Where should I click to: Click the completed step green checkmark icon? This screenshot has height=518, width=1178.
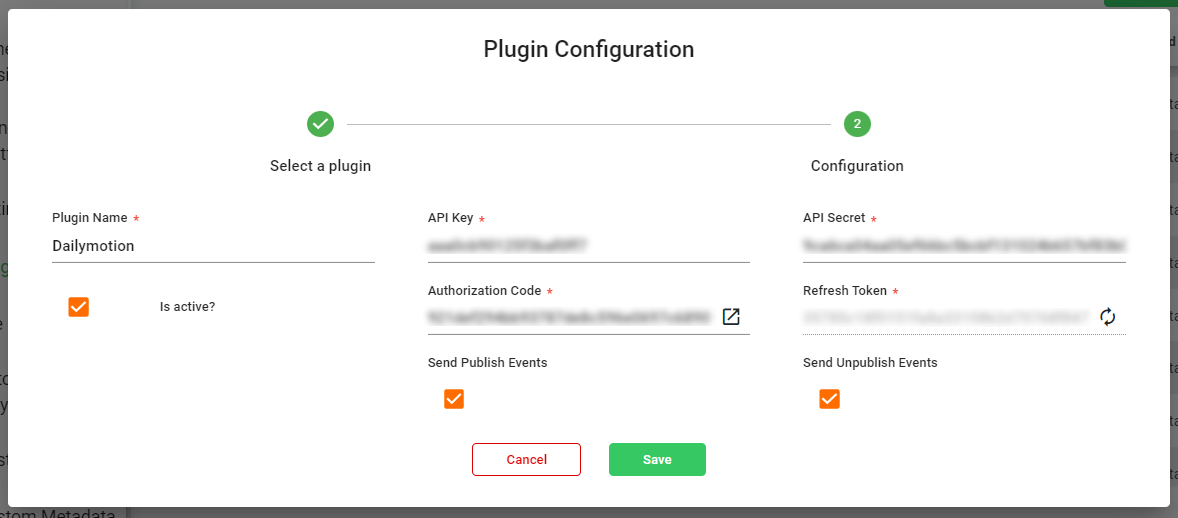point(320,124)
